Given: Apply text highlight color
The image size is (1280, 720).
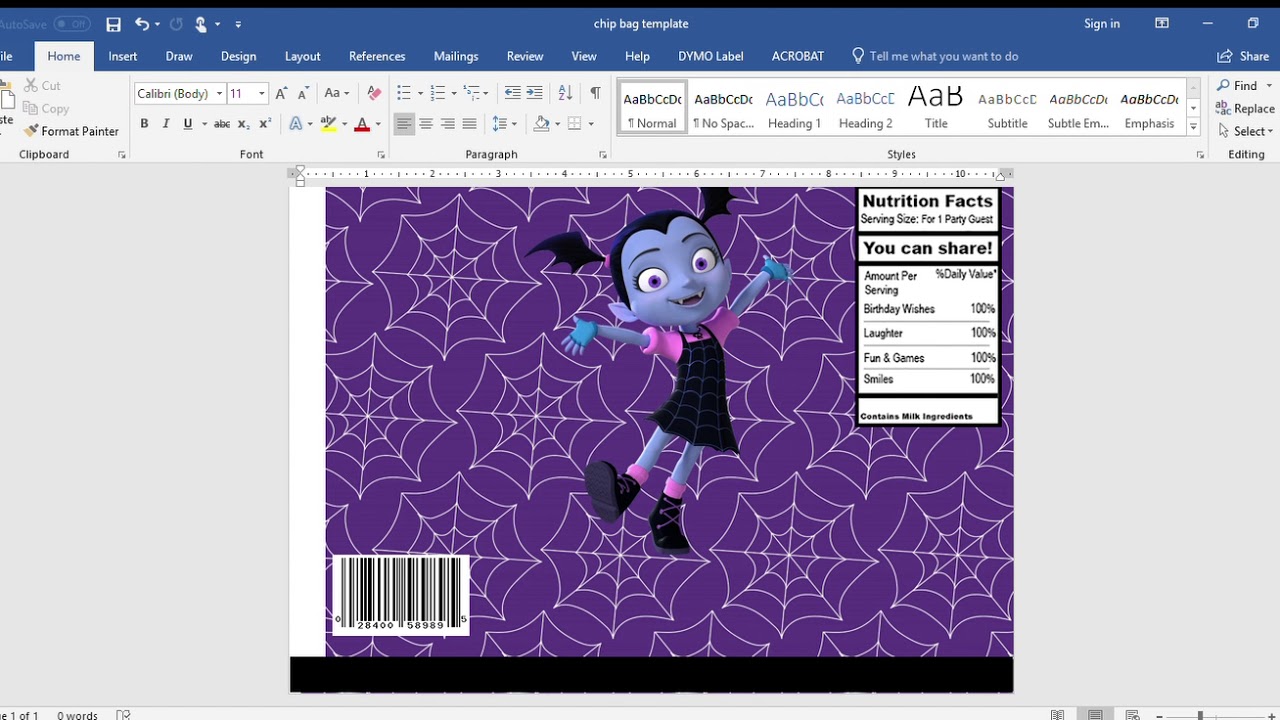Looking at the screenshot, I should (x=328, y=124).
